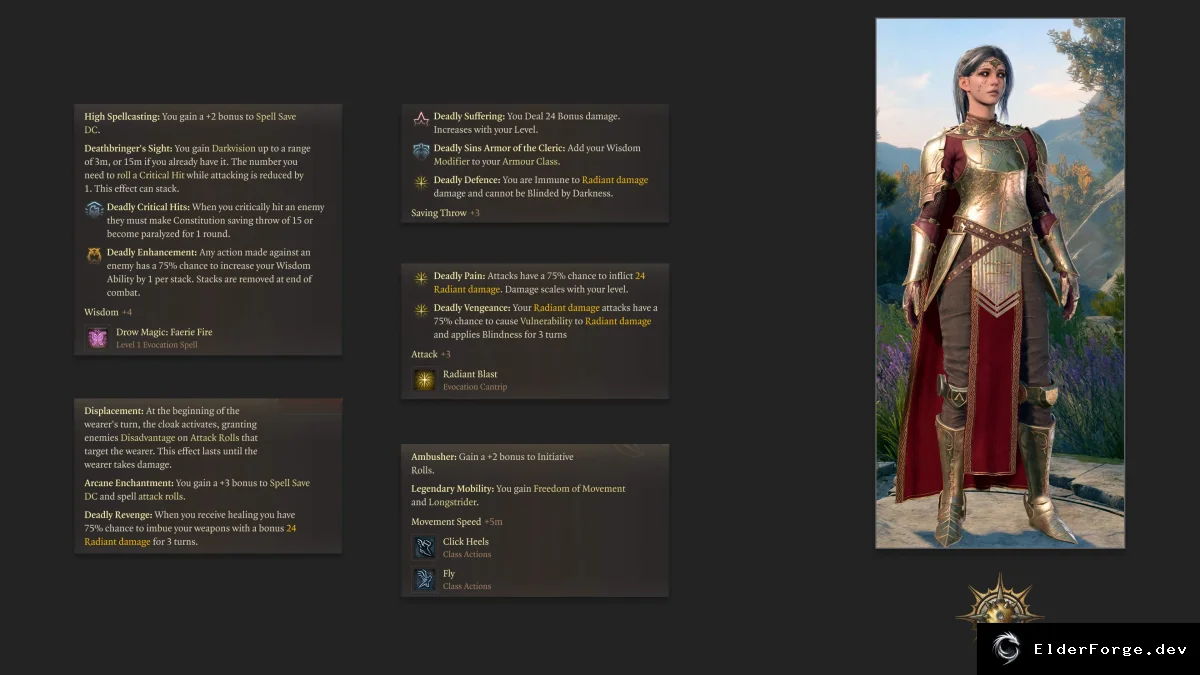The height and width of the screenshot is (675, 1200).
Task: Click the 'Wisdom +4' stat line
Action: [x=108, y=312]
